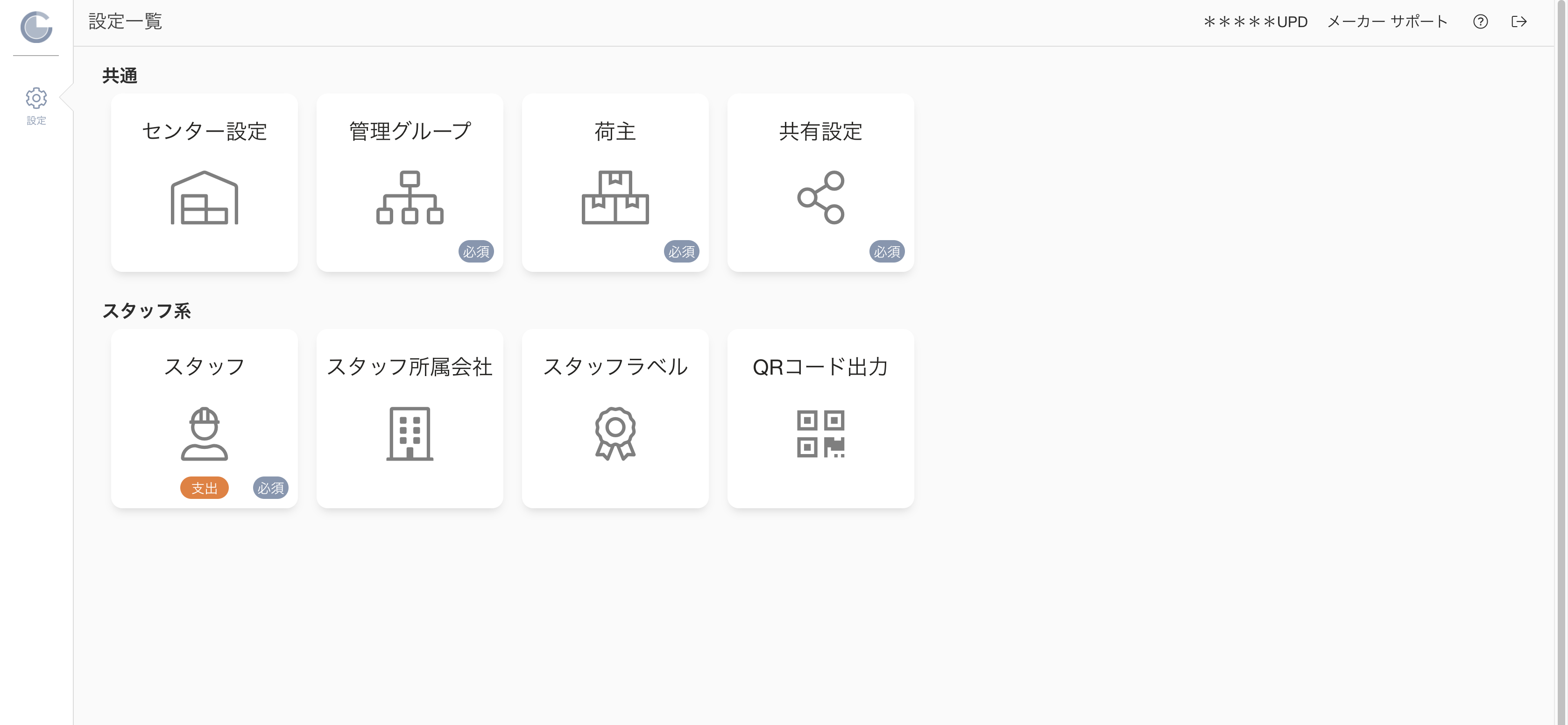Click the orange 支出 badge
This screenshot has width=1568, height=725.
tap(204, 488)
